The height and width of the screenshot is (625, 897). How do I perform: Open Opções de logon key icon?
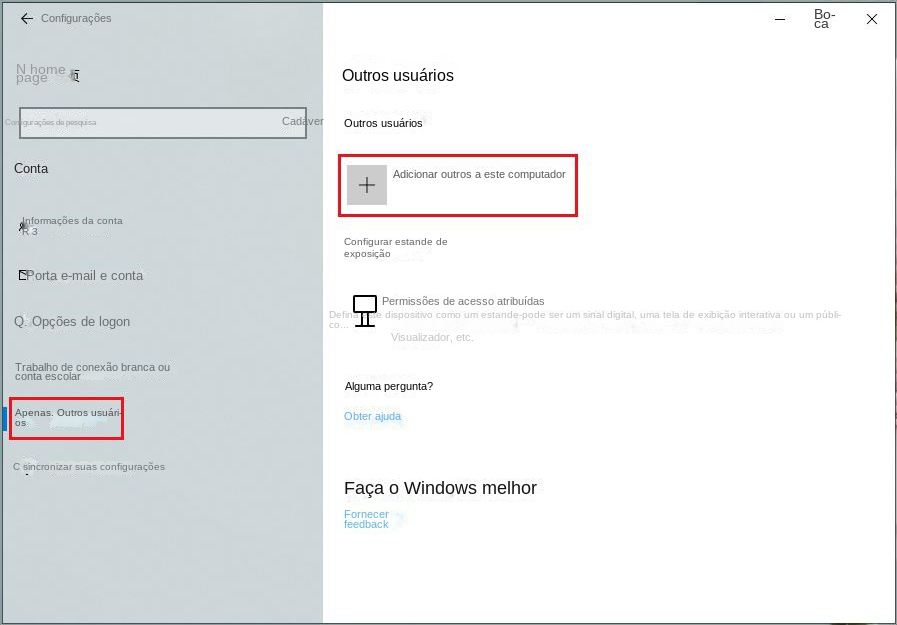click(19, 322)
